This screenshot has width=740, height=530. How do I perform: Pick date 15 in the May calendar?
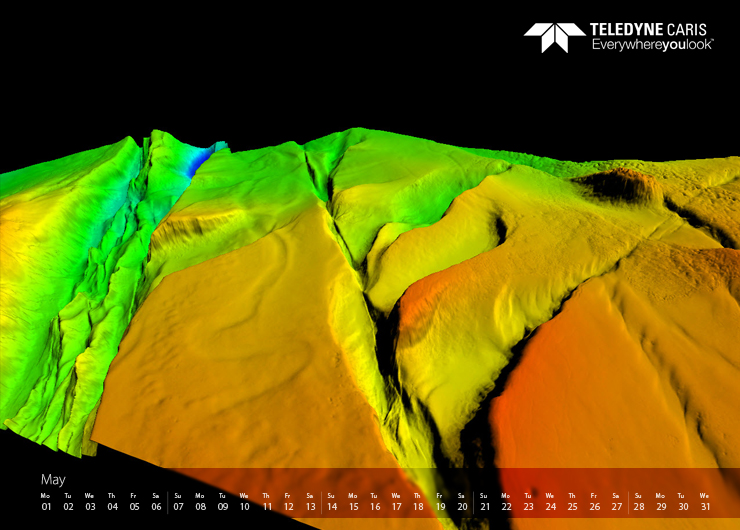click(353, 507)
